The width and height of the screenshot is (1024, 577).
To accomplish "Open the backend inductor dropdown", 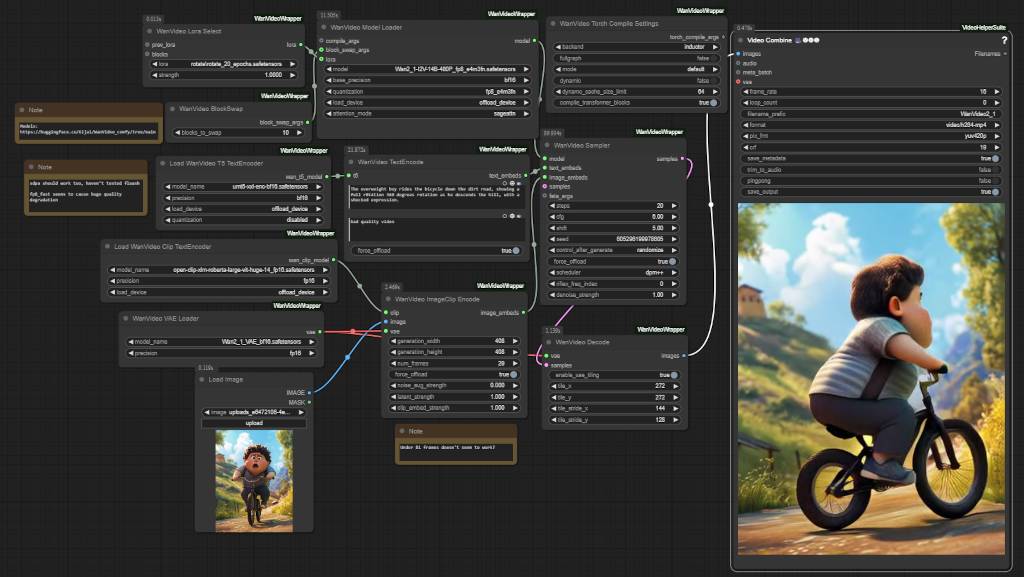I will (636, 47).
